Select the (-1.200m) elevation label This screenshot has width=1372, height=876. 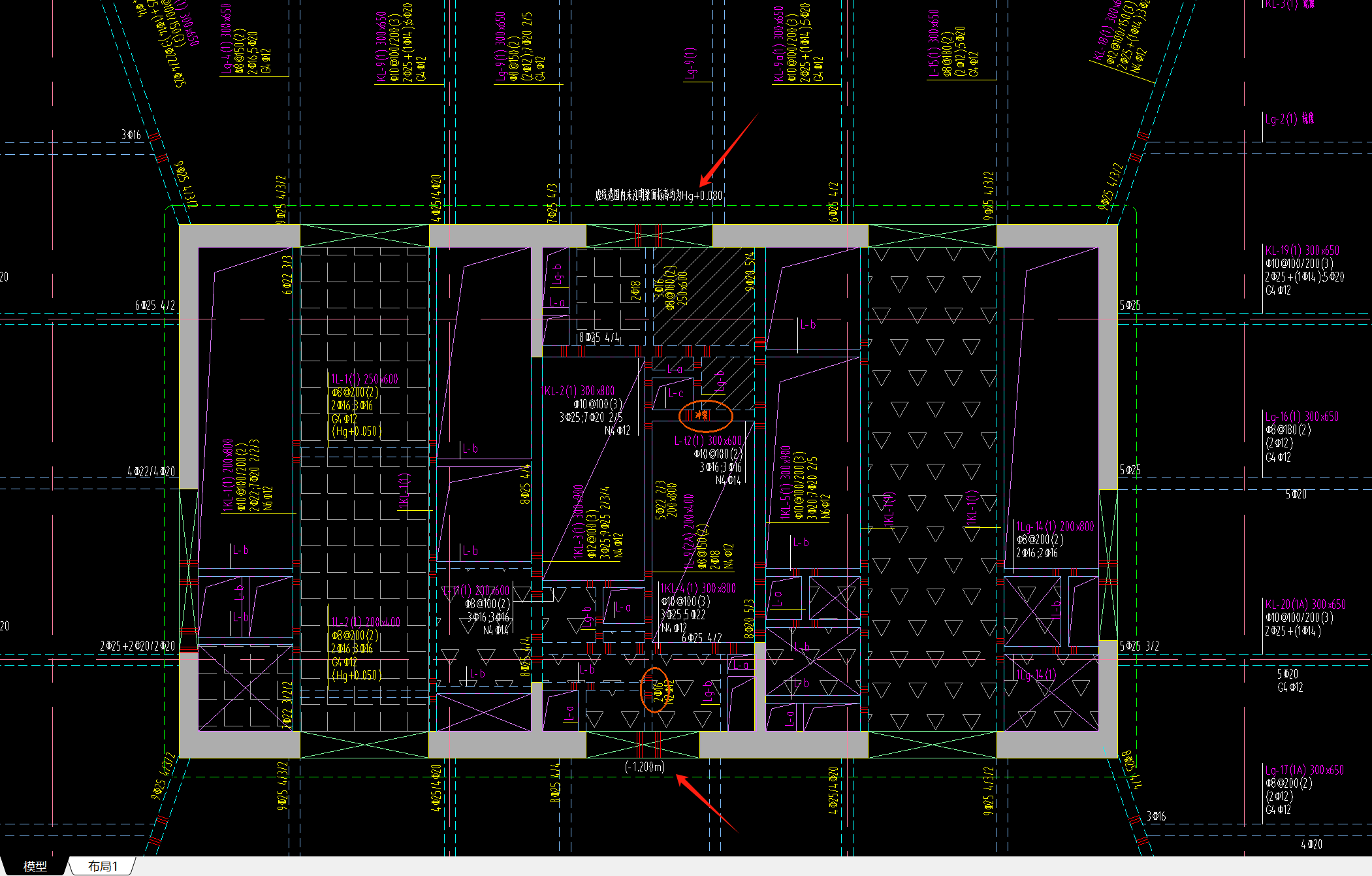point(645,767)
